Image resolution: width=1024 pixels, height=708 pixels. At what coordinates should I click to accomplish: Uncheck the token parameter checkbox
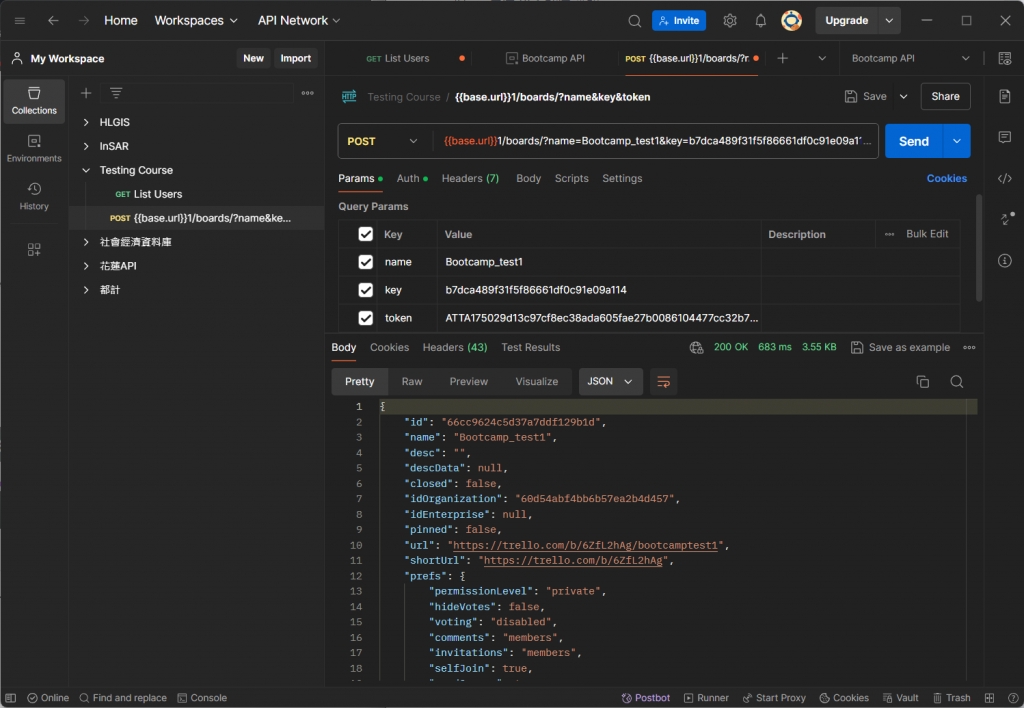click(x=366, y=318)
